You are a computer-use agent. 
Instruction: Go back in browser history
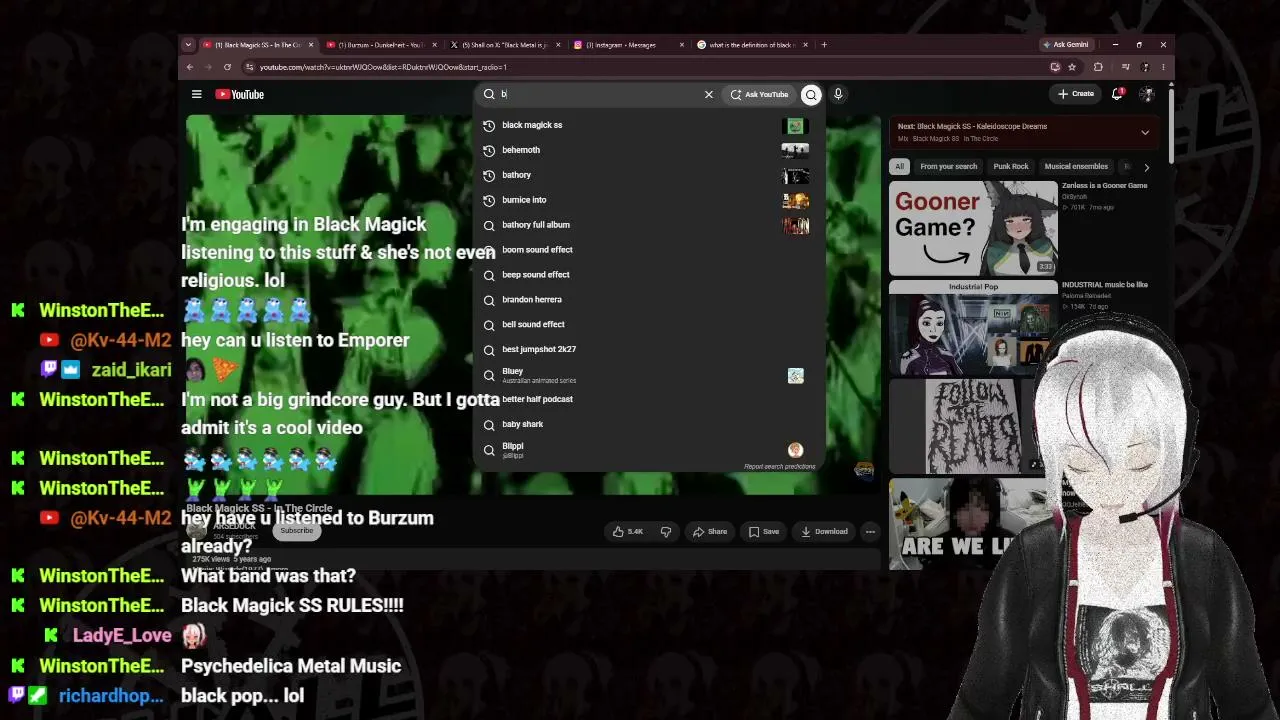[190, 67]
